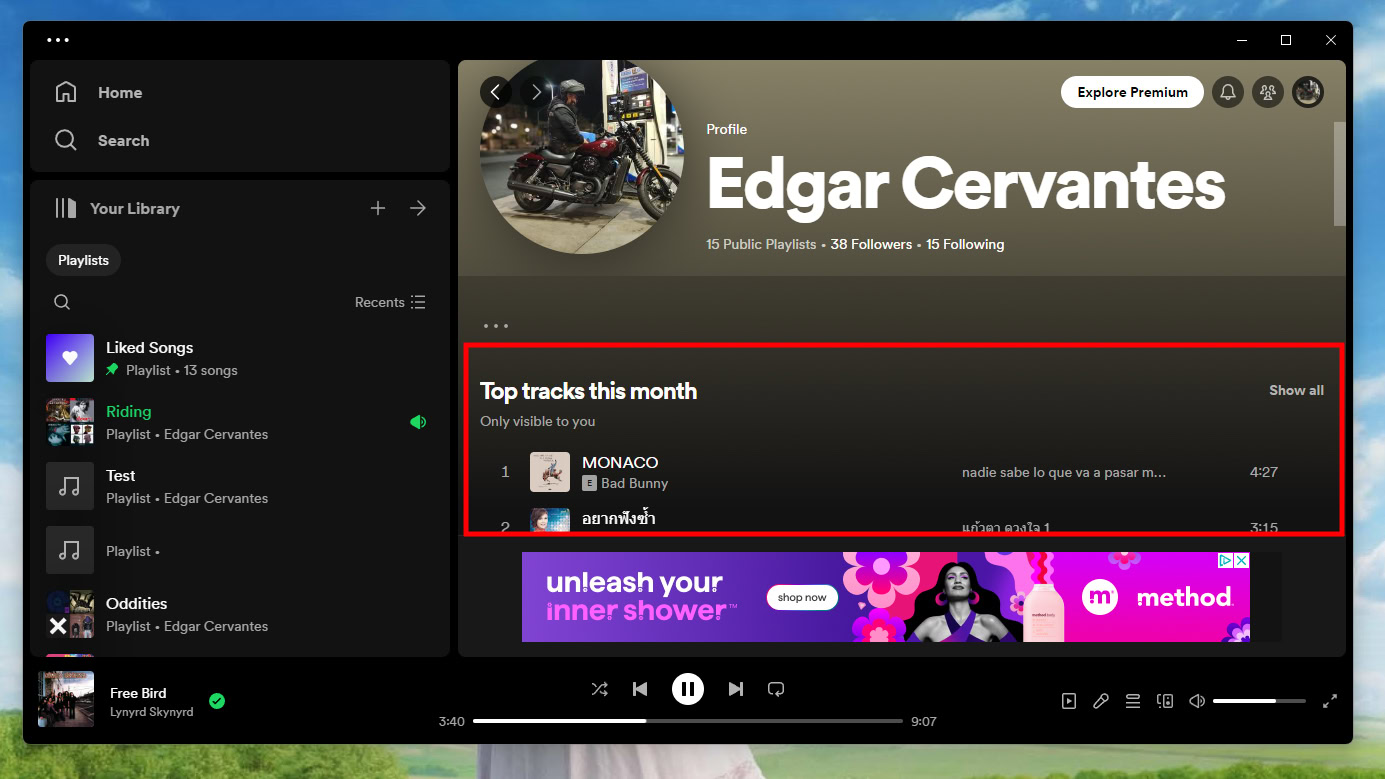Image resolution: width=1385 pixels, height=779 pixels.
Task: Expand Your Library with the arrow icon
Action: click(418, 208)
